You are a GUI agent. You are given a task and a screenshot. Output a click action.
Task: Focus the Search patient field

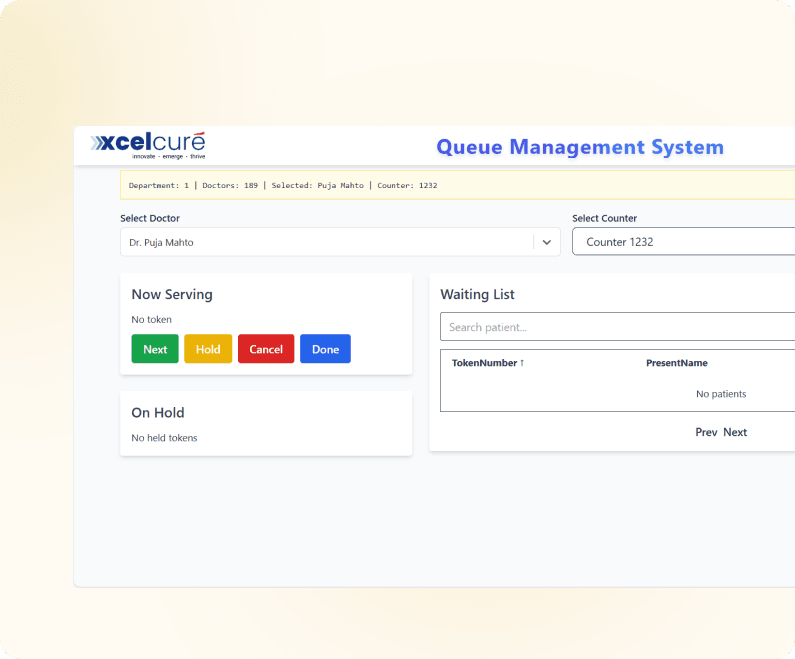(618, 327)
